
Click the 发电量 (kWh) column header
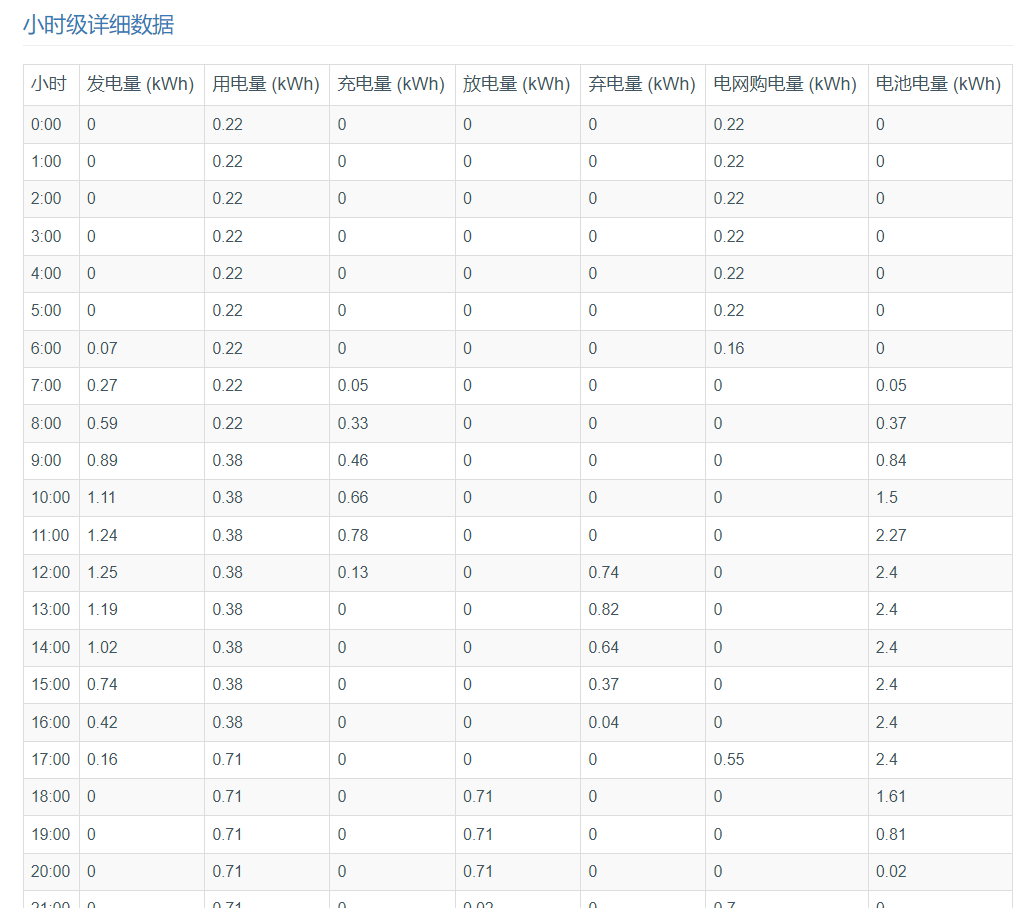140,84
